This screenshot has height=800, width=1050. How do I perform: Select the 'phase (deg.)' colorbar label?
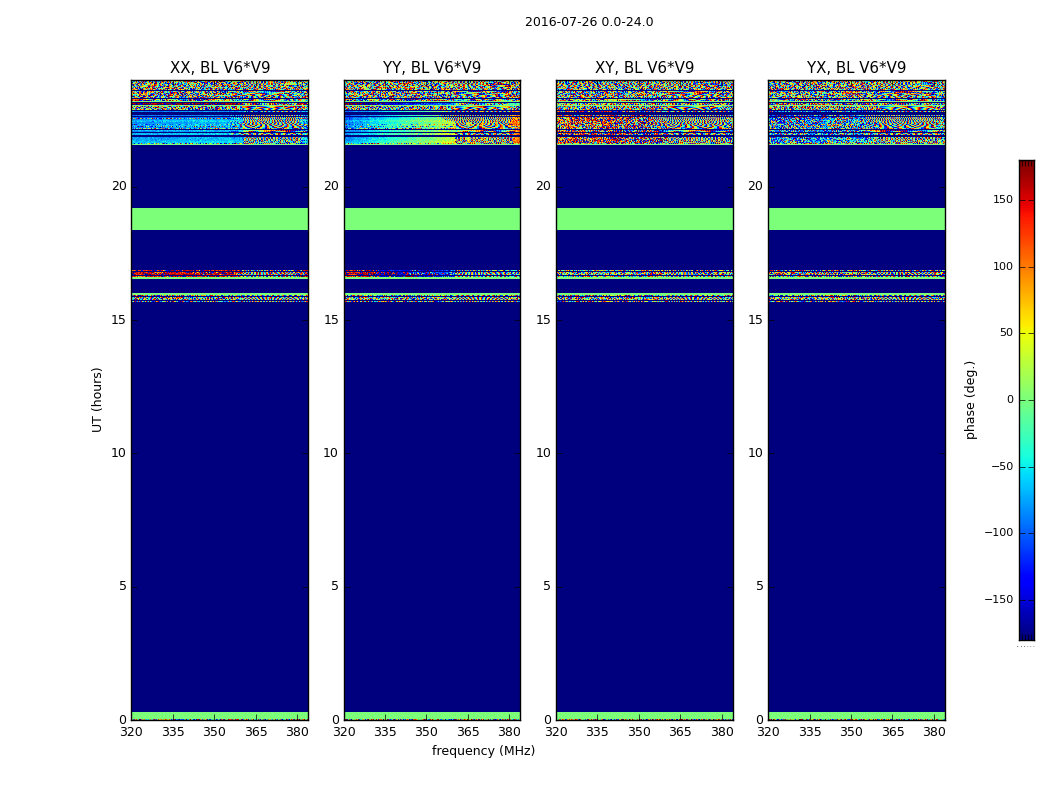pyautogui.click(x=970, y=399)
